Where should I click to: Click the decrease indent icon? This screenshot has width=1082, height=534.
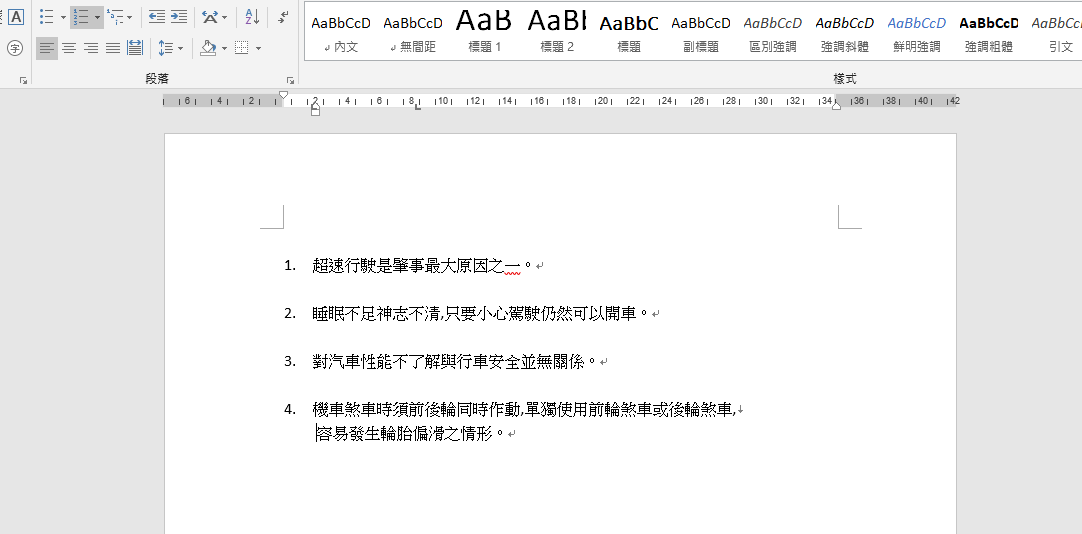[157, 17]
